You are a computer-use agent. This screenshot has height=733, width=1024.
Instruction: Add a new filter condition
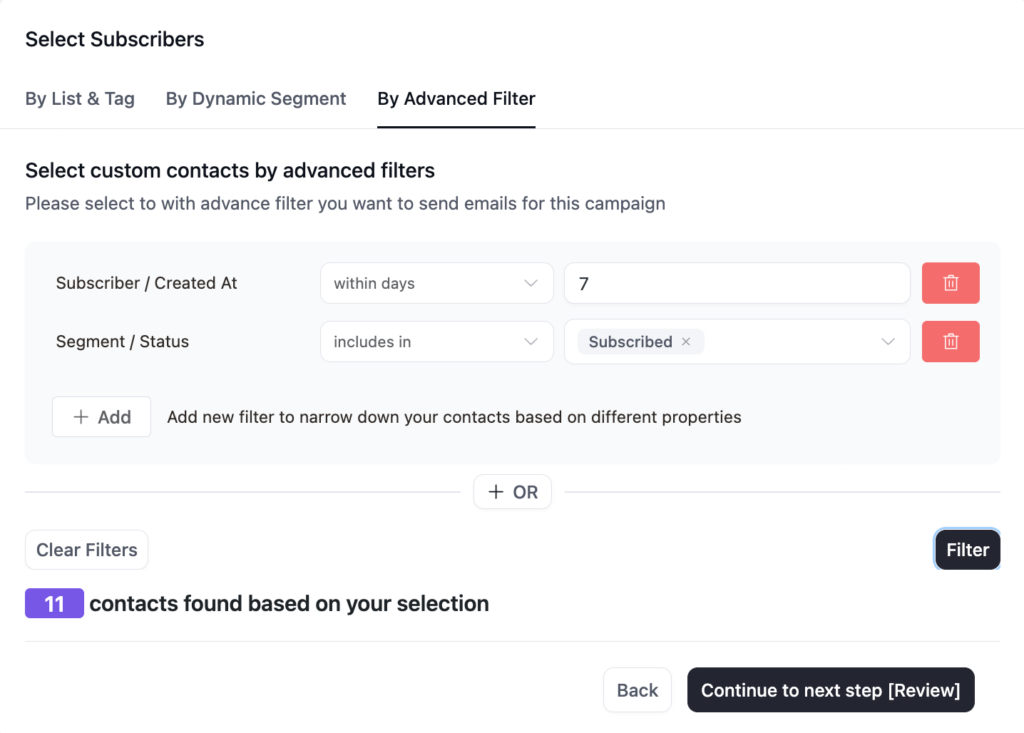[x=102, y=417]
